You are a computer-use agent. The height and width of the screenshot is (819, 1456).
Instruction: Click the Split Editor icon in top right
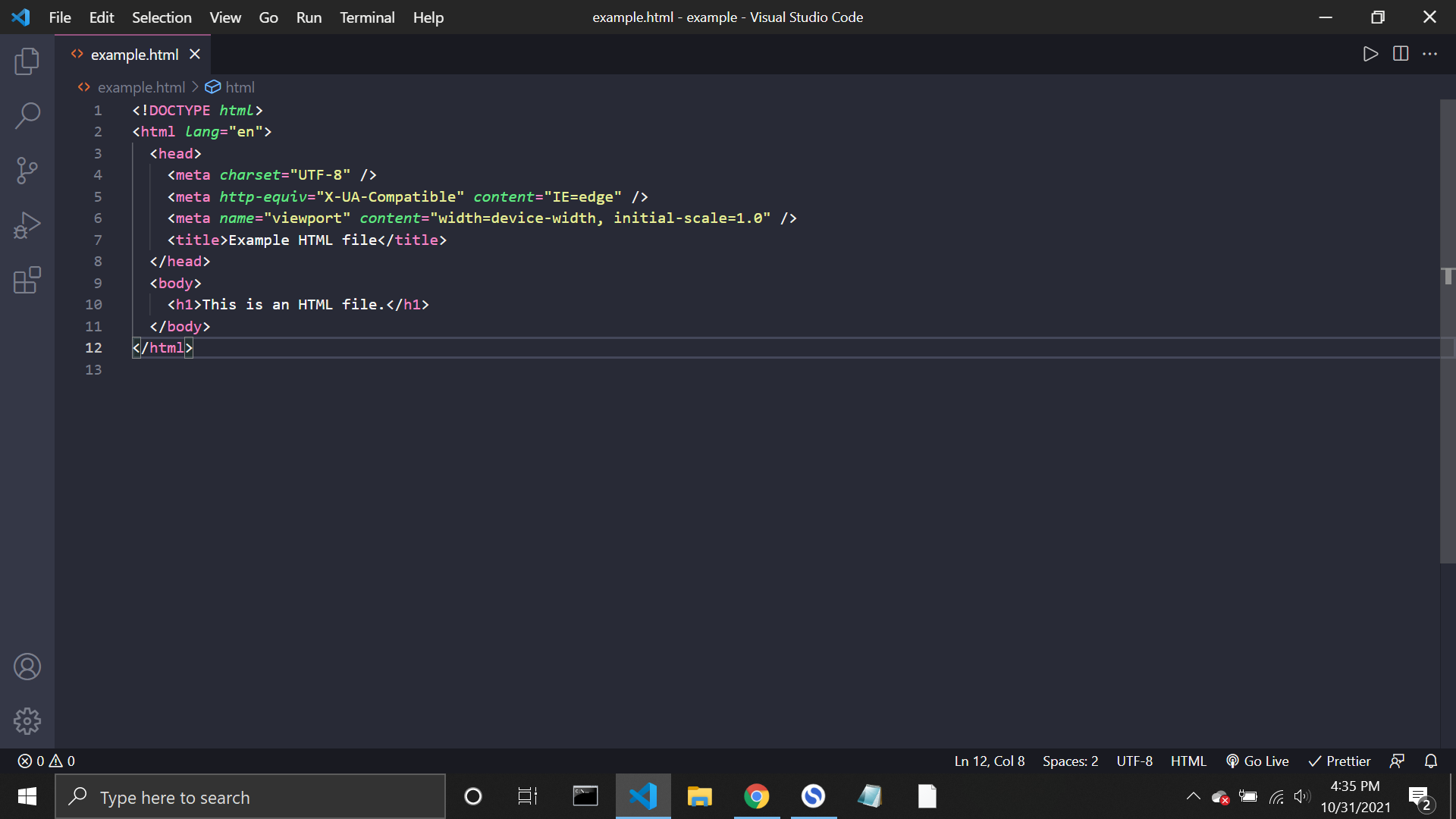pyautogui.click(x=1401, y=53)
